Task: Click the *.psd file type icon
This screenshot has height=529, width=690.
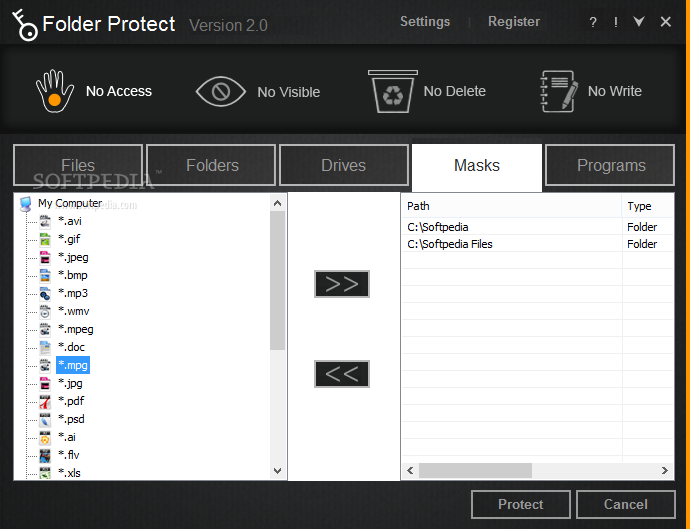Action: (45, 419)
